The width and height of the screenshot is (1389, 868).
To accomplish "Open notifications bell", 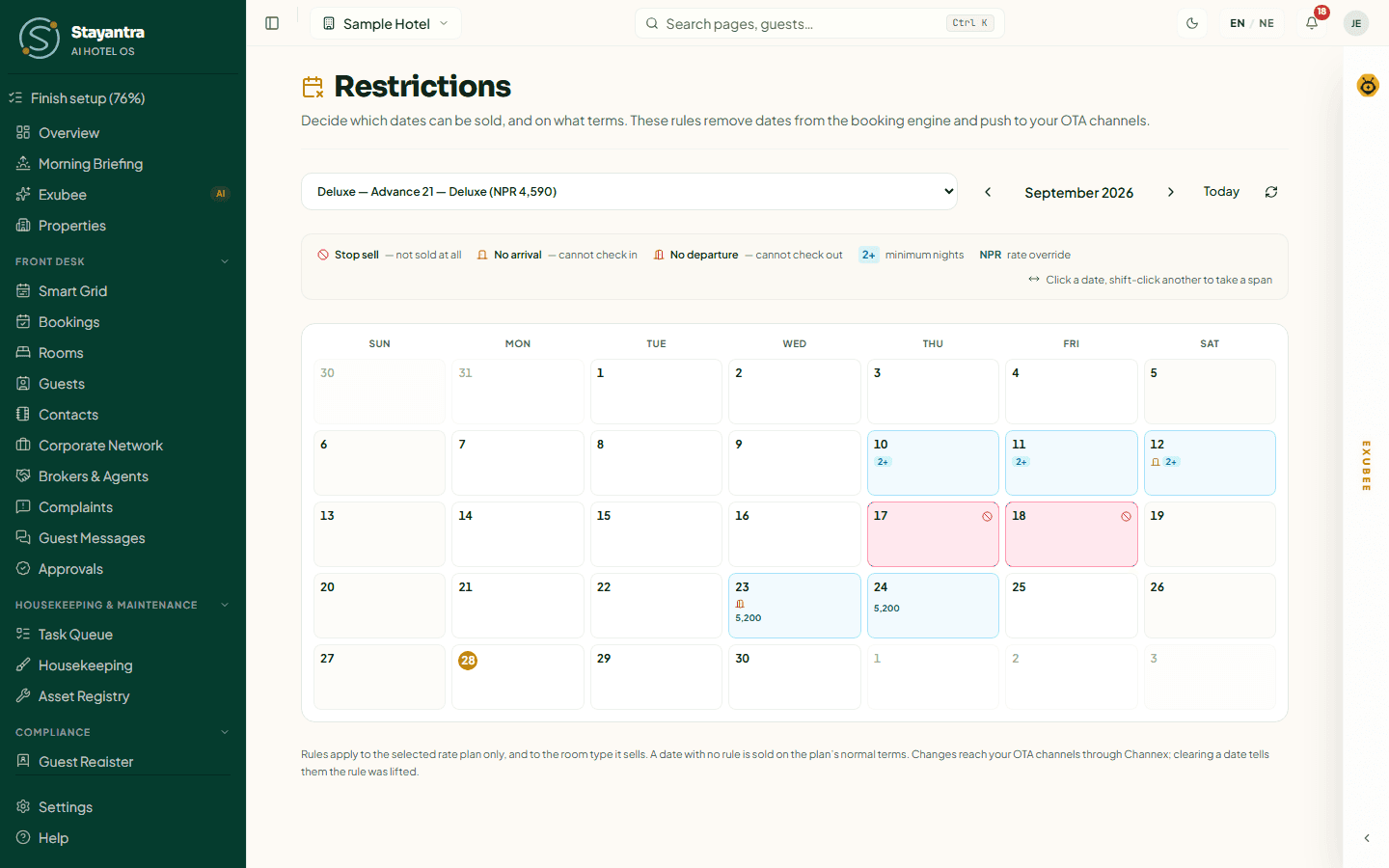I will coord(1312,23).
